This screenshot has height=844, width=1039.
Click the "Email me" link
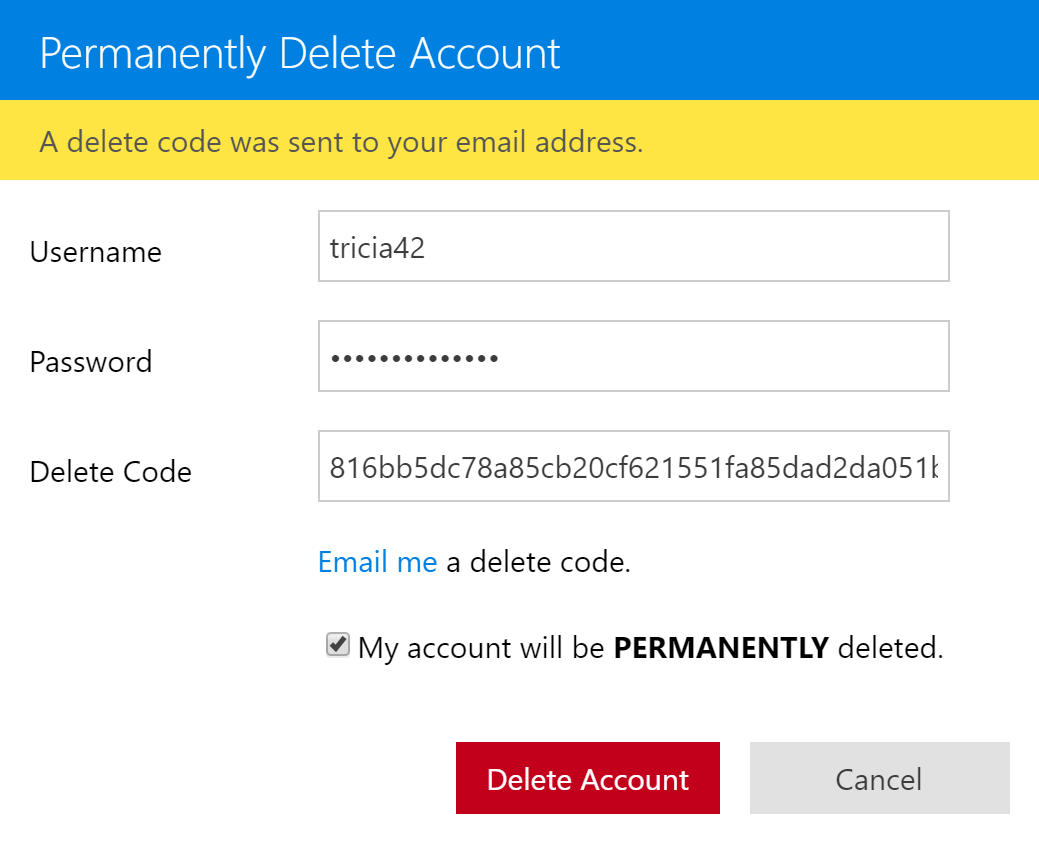pyautogui.click(x=377, y=562)
